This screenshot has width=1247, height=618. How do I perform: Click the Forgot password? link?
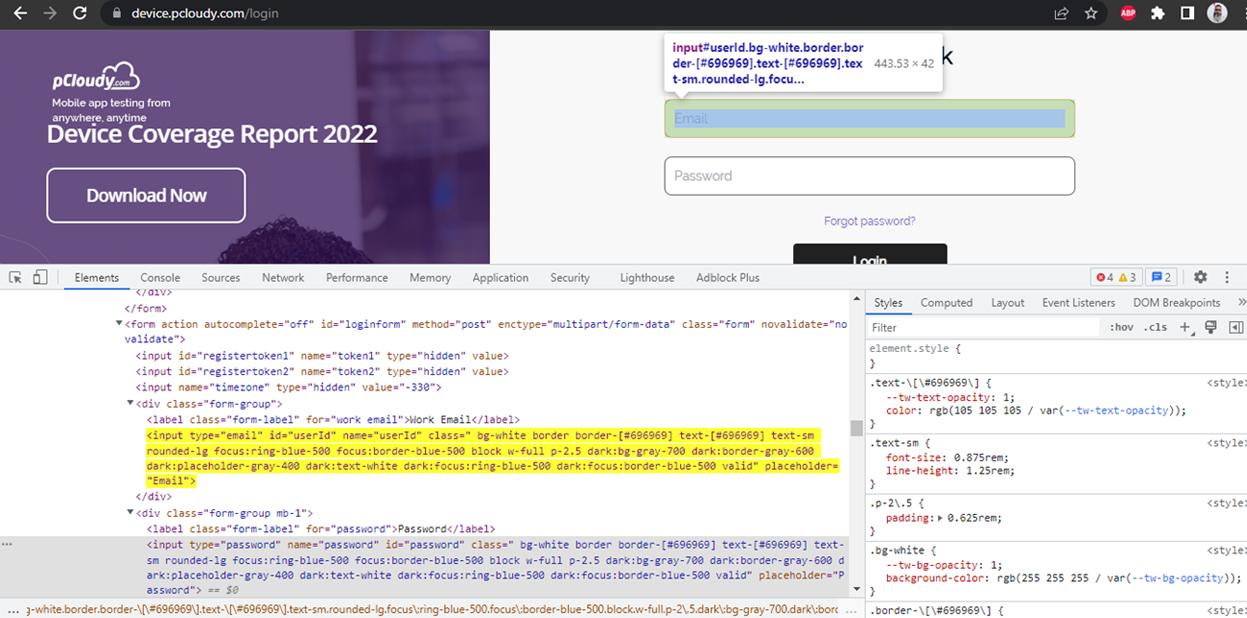click(x=869, y=221)
